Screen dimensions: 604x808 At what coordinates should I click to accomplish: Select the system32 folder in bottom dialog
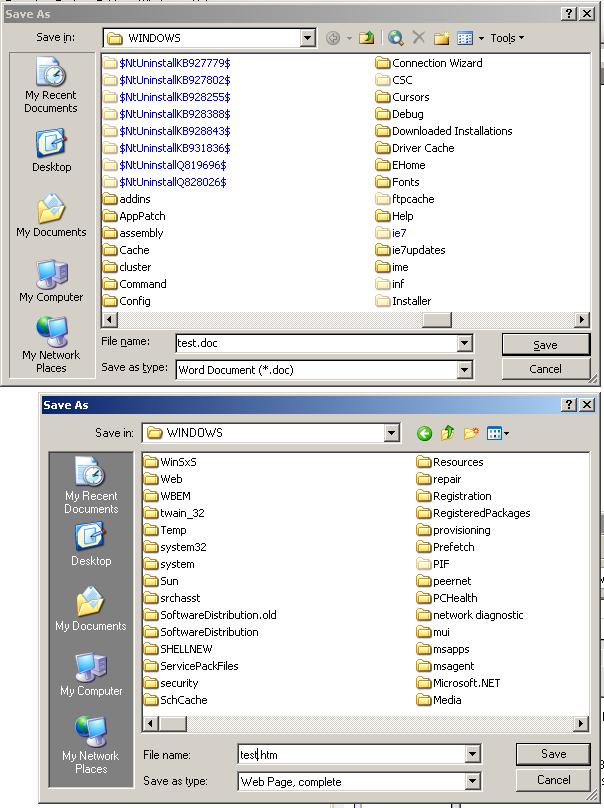175,547
